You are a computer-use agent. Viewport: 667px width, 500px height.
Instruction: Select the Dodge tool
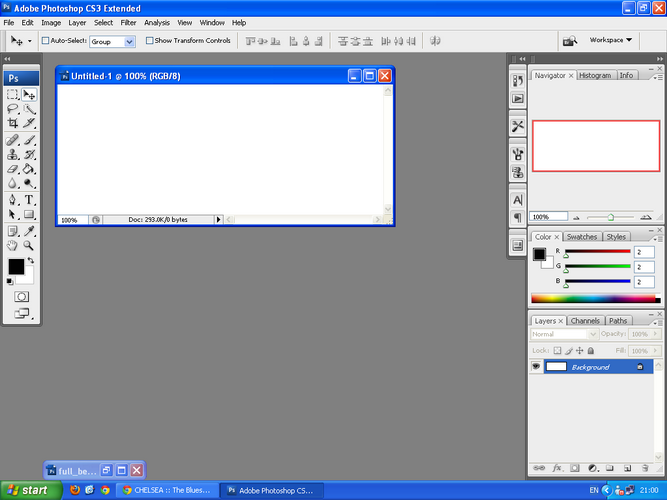(x=29, y=183)
